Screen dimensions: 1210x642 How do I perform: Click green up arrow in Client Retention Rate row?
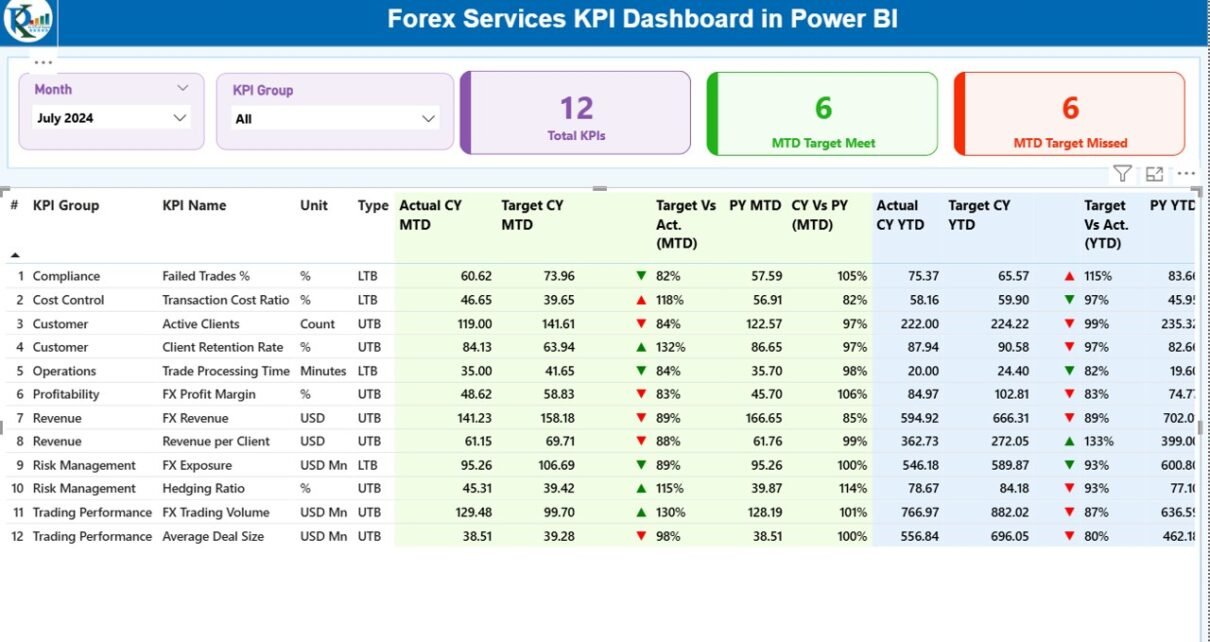click(x=641, y=347)
